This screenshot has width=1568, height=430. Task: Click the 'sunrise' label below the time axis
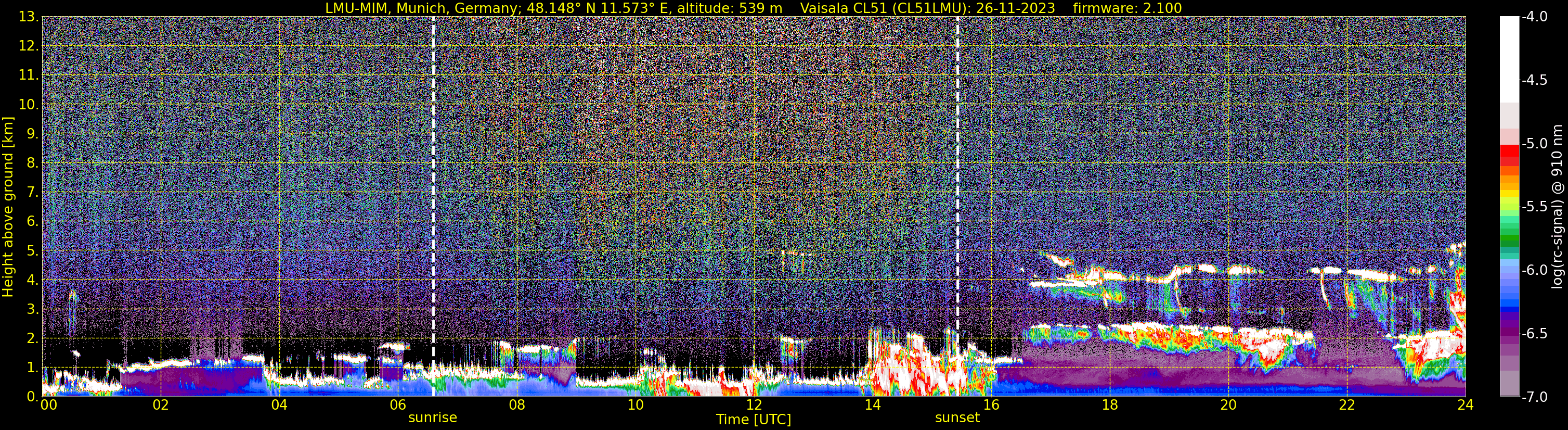(432, 418)
